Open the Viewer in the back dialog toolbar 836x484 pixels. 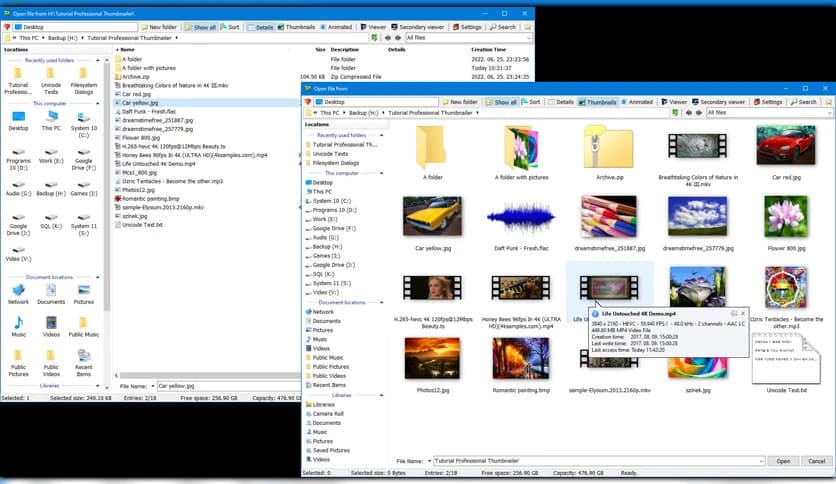pyautogui.click(x=372, y=27)
